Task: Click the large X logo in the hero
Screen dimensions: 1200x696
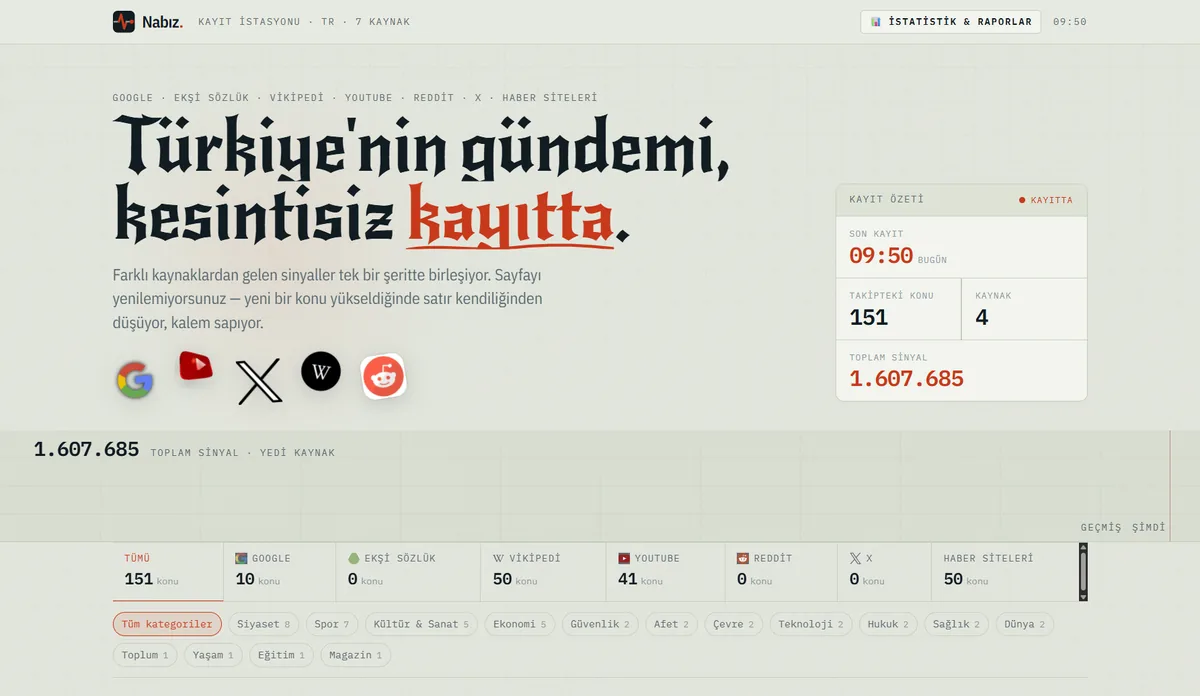Action: click(259, 382)
